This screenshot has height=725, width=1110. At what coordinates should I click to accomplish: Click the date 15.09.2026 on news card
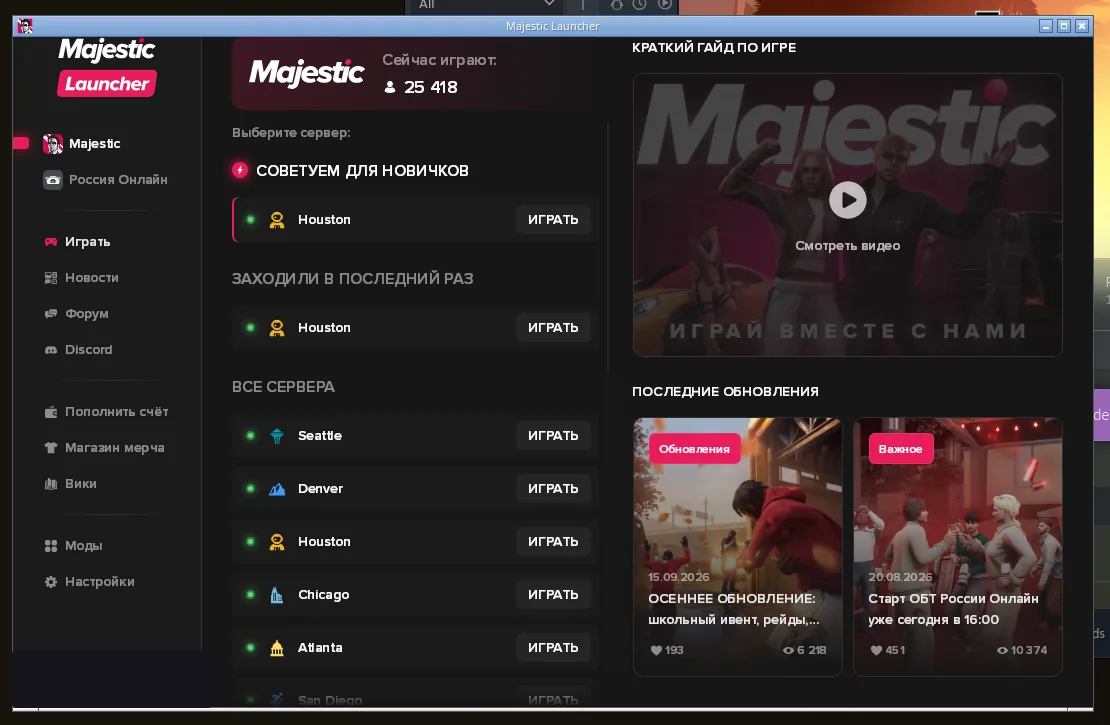[x=678, y=577]
